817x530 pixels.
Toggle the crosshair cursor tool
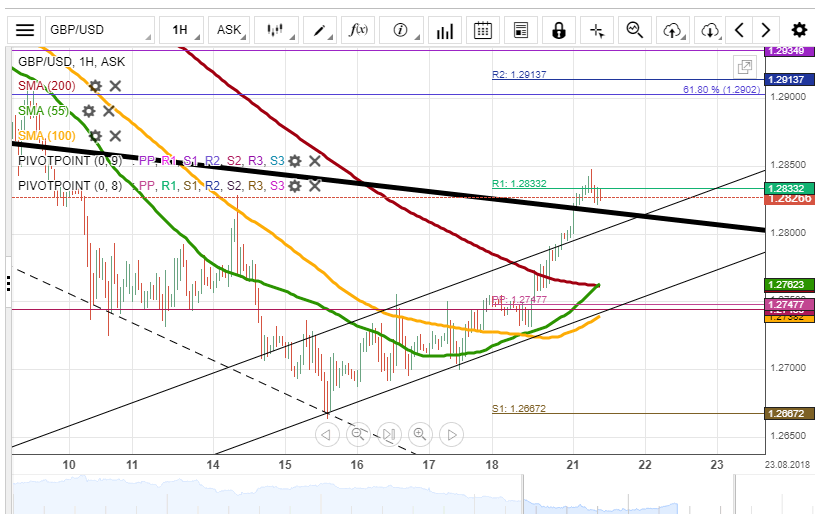[x=597, y=30]
